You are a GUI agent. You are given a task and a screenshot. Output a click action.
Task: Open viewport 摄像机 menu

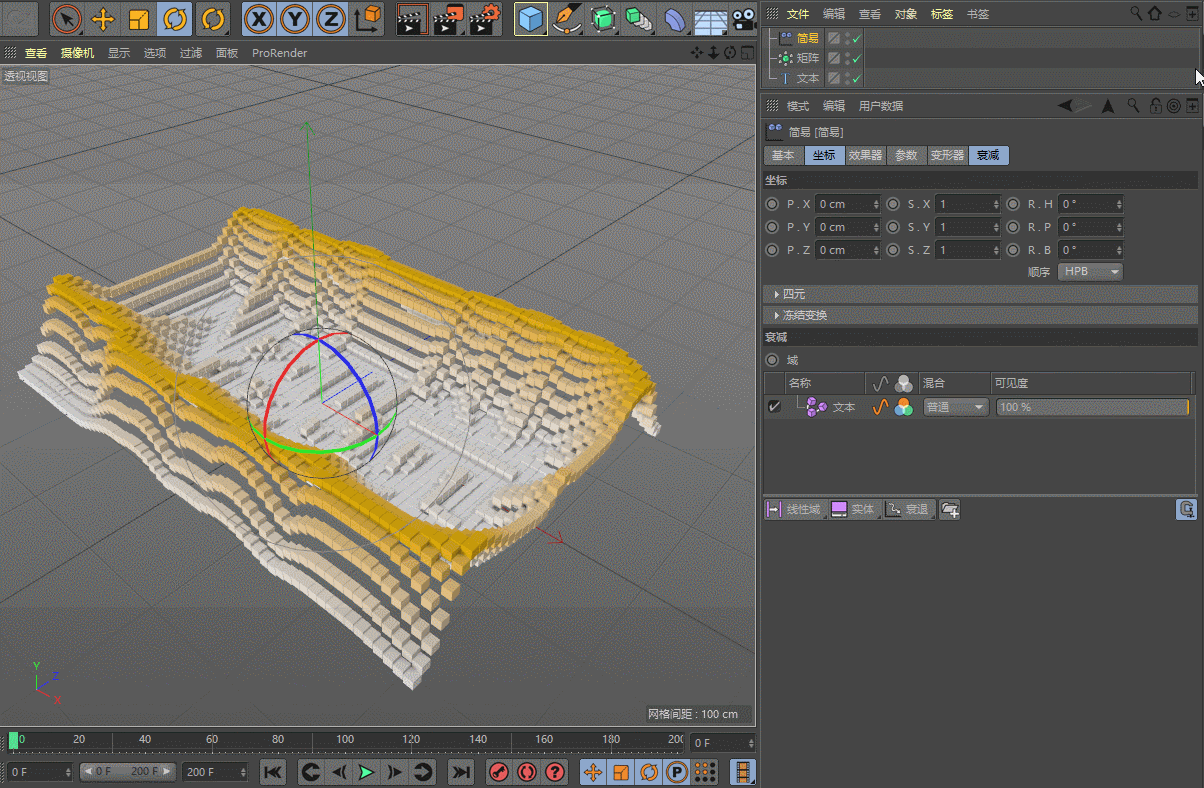[77, 53]
